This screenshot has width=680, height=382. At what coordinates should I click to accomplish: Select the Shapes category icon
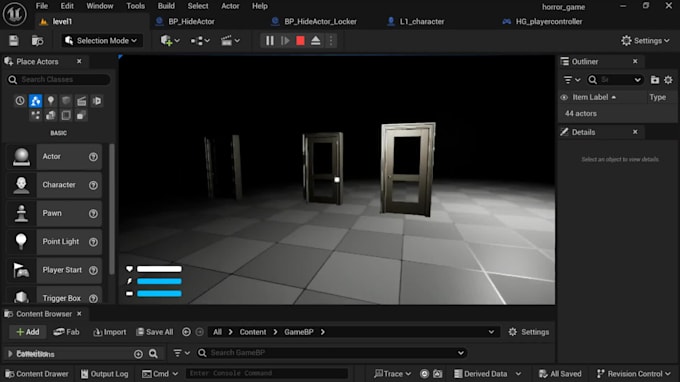[66, 101]
